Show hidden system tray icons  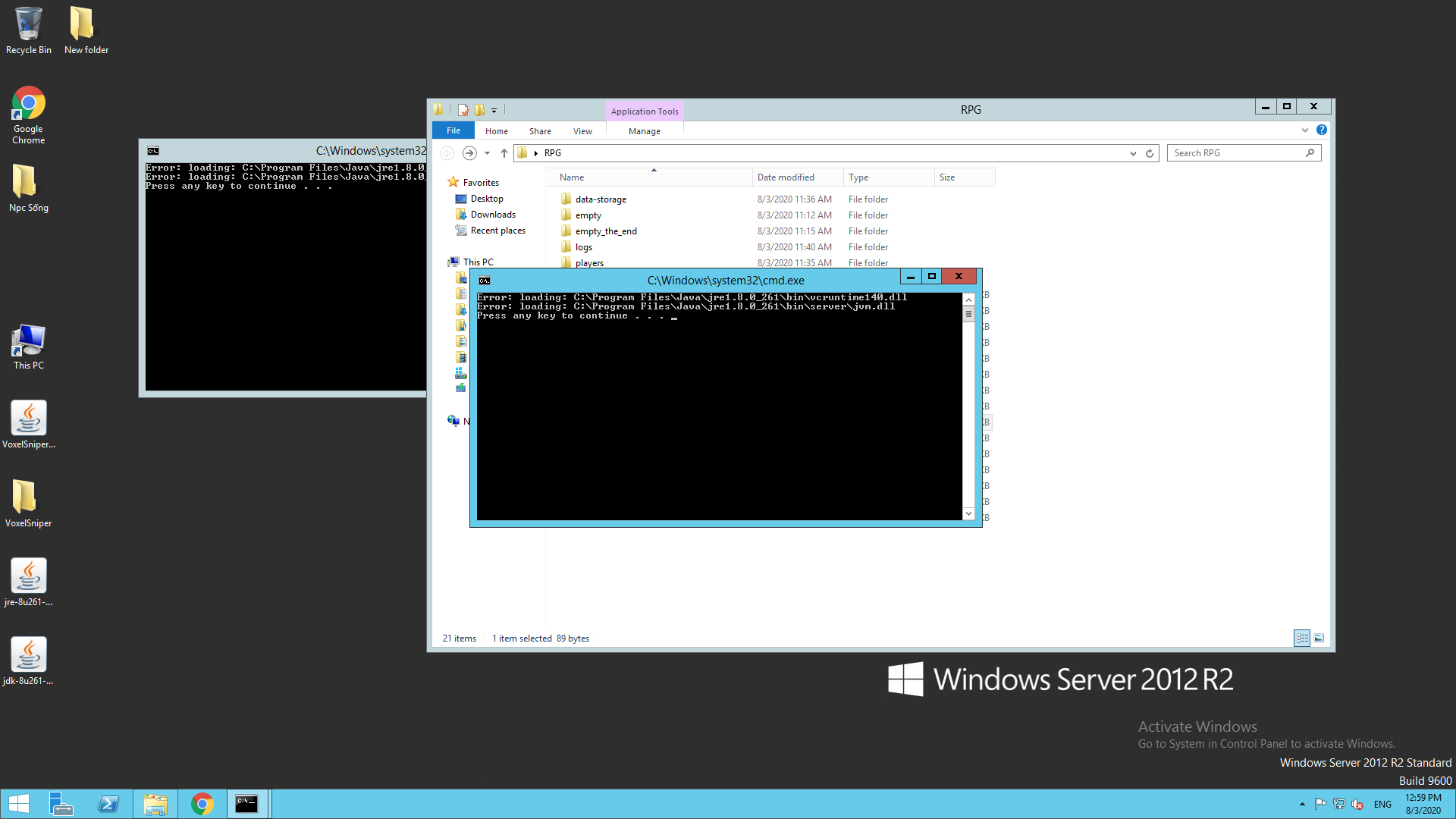click(1302, 804)
